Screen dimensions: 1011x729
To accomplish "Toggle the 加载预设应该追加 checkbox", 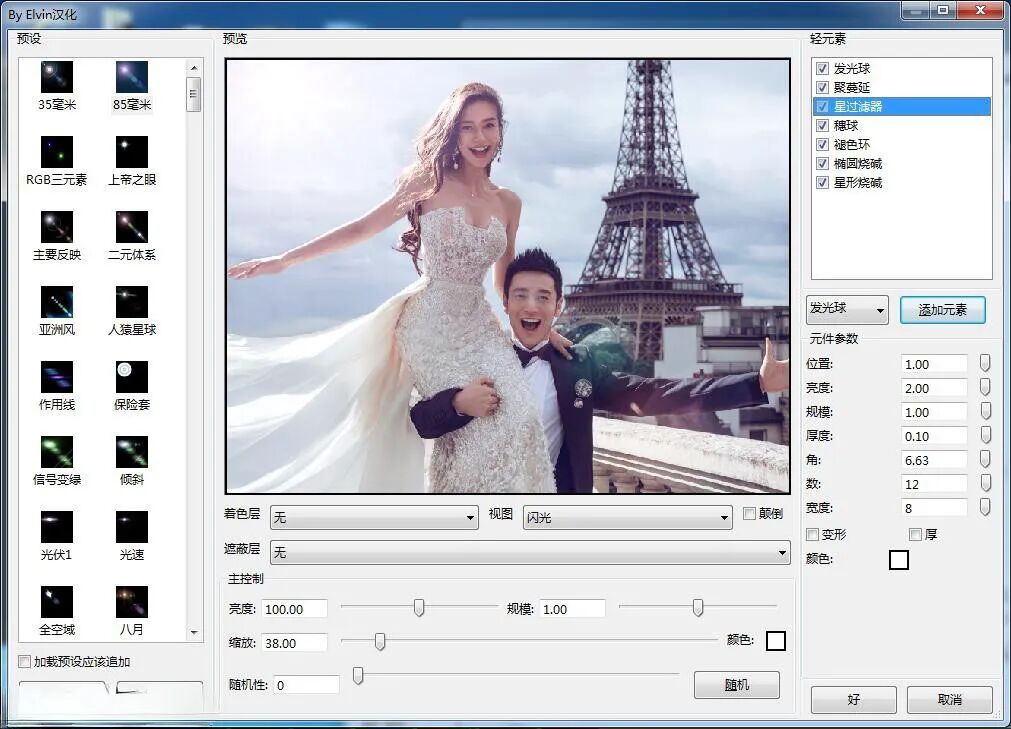I will tap(25, 662).
